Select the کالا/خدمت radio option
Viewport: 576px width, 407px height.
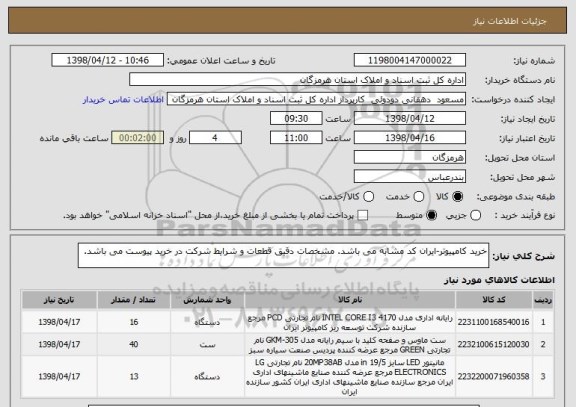click(x=368, y=197)
